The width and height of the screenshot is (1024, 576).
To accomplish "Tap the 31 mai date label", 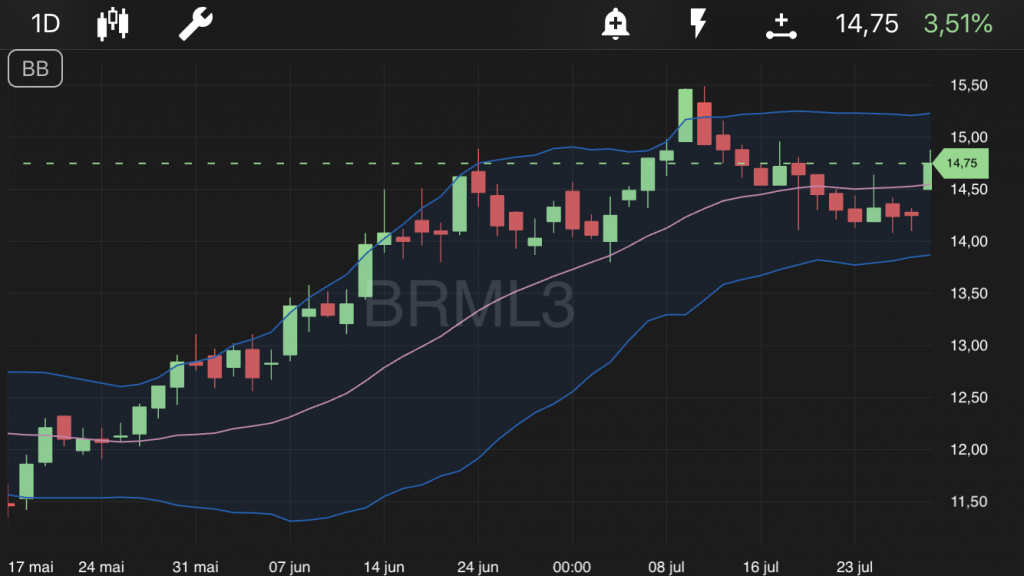I will pos(195,567).
